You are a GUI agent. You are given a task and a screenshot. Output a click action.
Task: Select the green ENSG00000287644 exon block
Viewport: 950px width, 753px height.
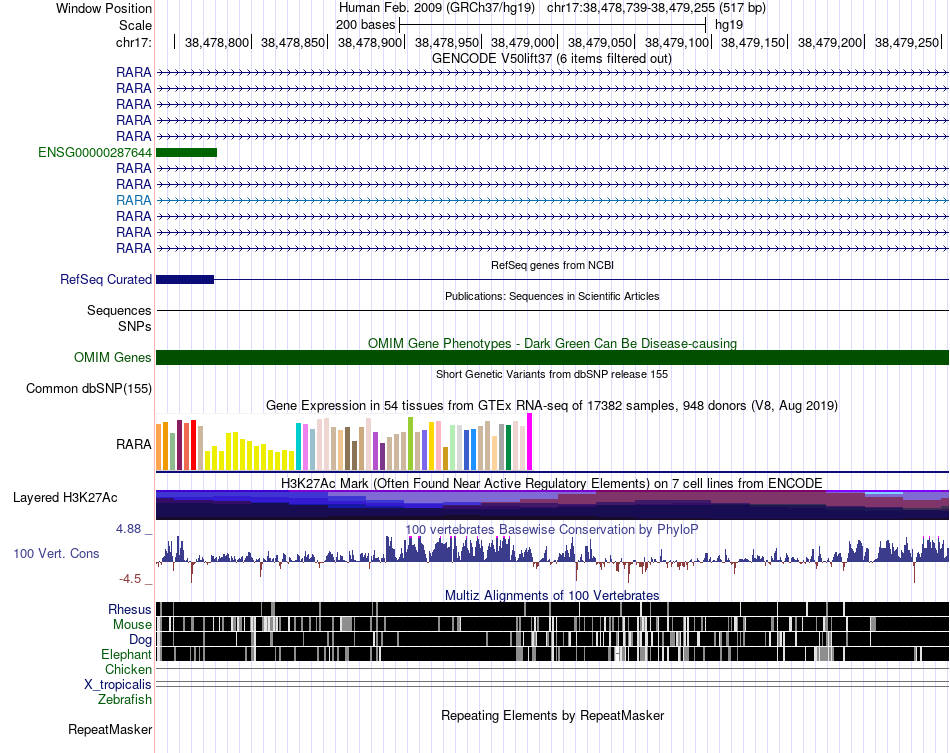tap(187, 153)
